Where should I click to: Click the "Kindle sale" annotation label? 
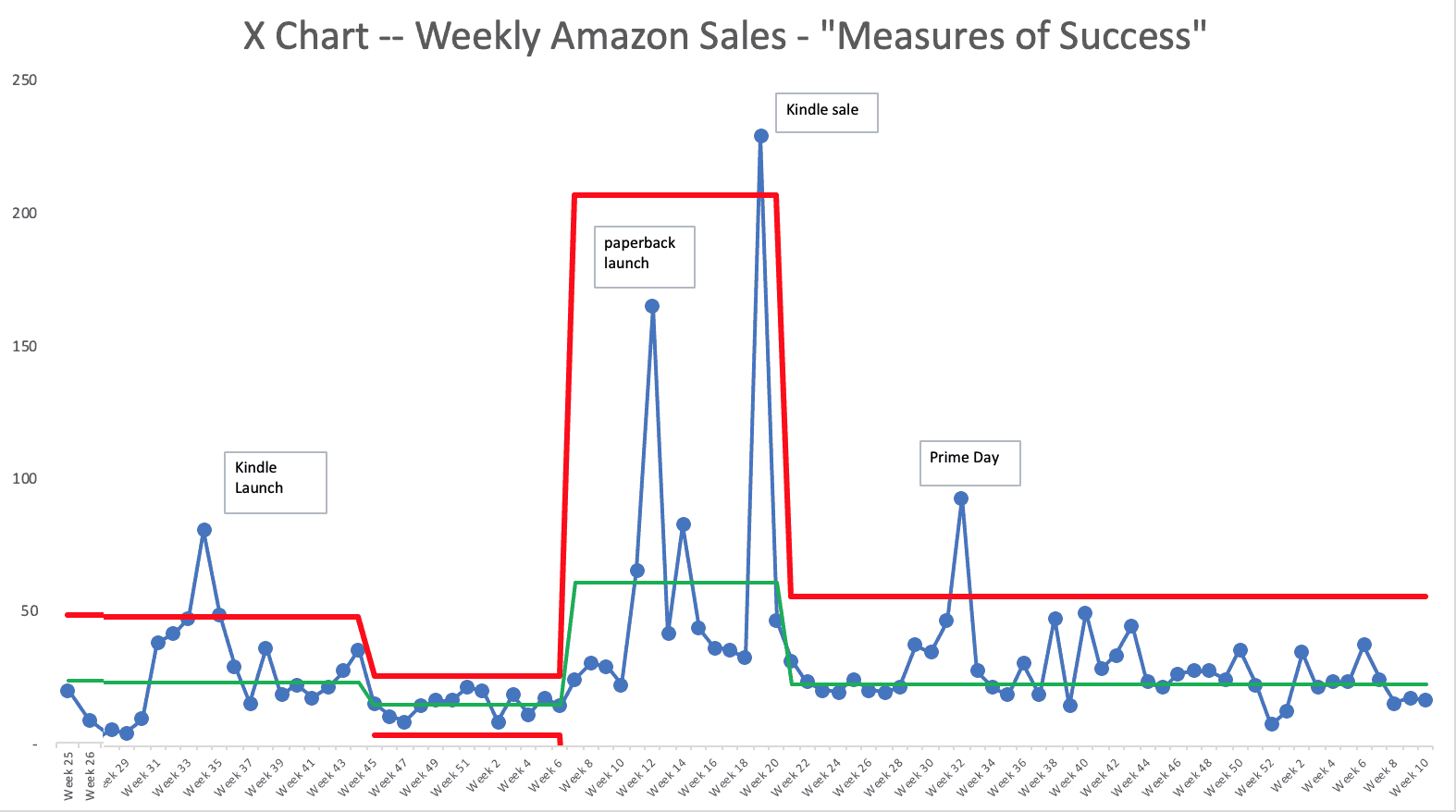point(825,112)
